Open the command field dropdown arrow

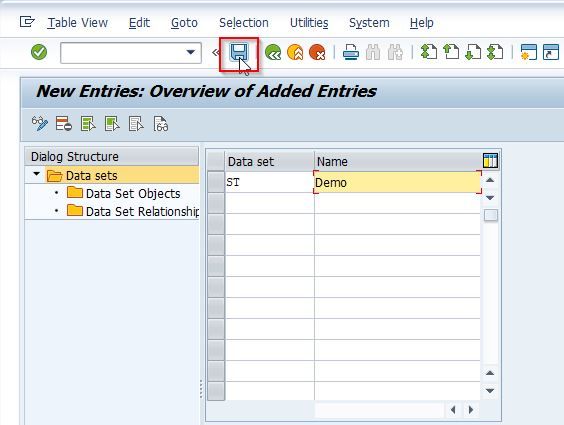[191, 52]
